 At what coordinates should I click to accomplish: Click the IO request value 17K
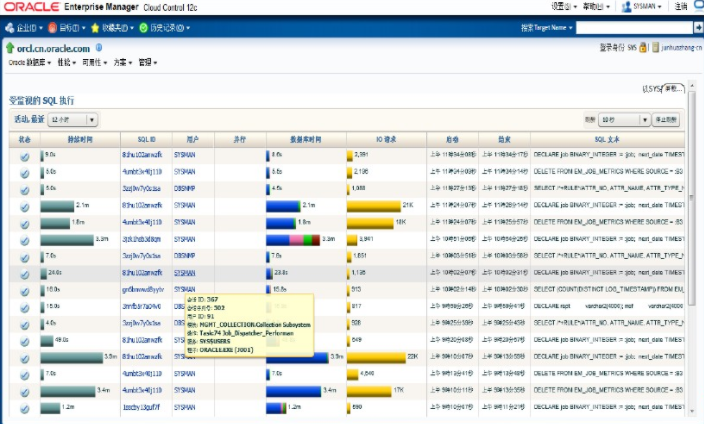point(399,390)
